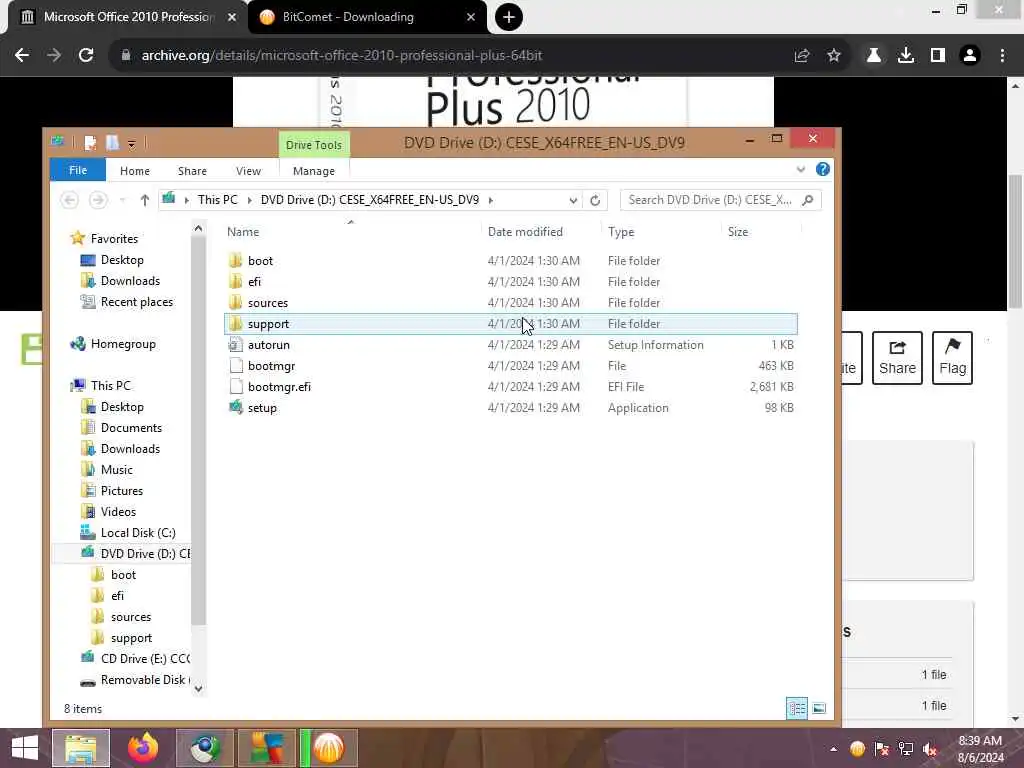Show hidden tray icons arrow
Viewport: 1024px width, 768px height.
click(833, 749)
